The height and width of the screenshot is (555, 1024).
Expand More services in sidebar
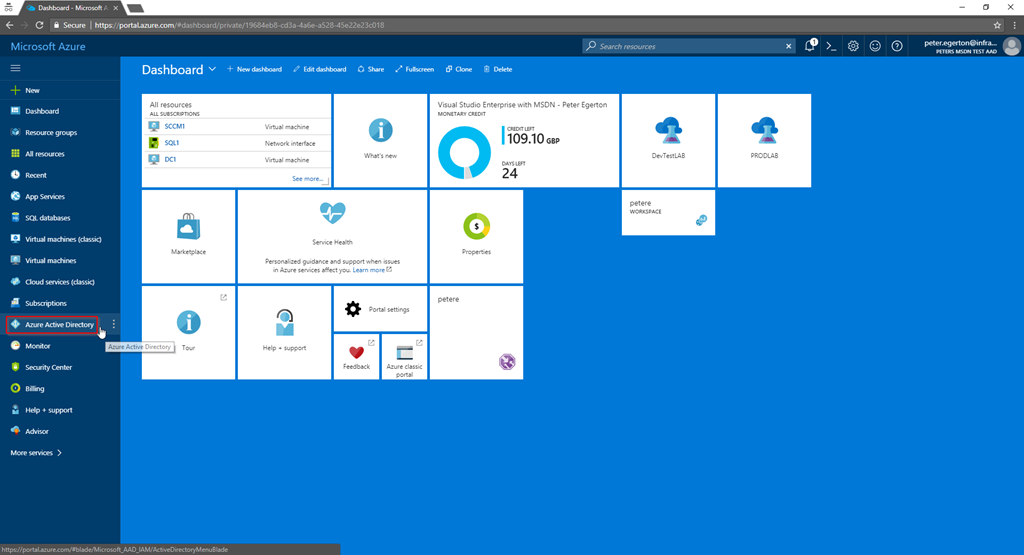tap(36, 453)
